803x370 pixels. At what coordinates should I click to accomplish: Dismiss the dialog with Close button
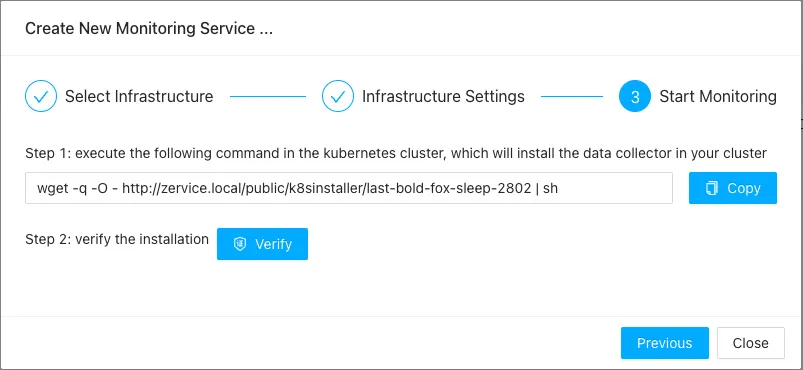coord(751,343)
